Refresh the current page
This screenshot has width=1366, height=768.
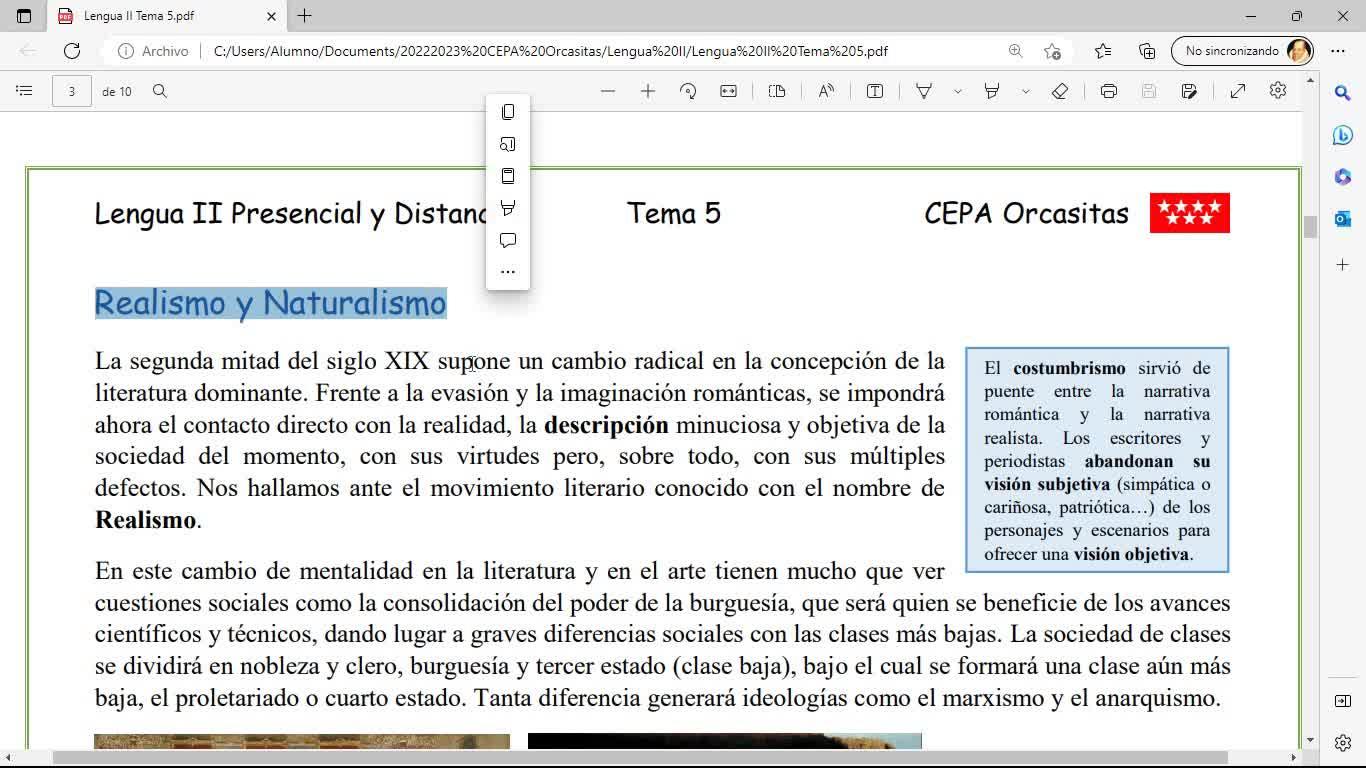click(x=72, y=51)
